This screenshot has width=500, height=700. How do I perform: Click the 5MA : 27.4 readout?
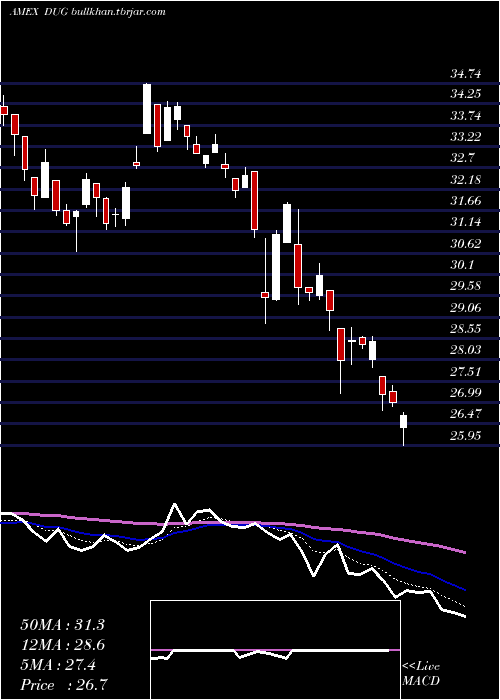coord(58,666)
